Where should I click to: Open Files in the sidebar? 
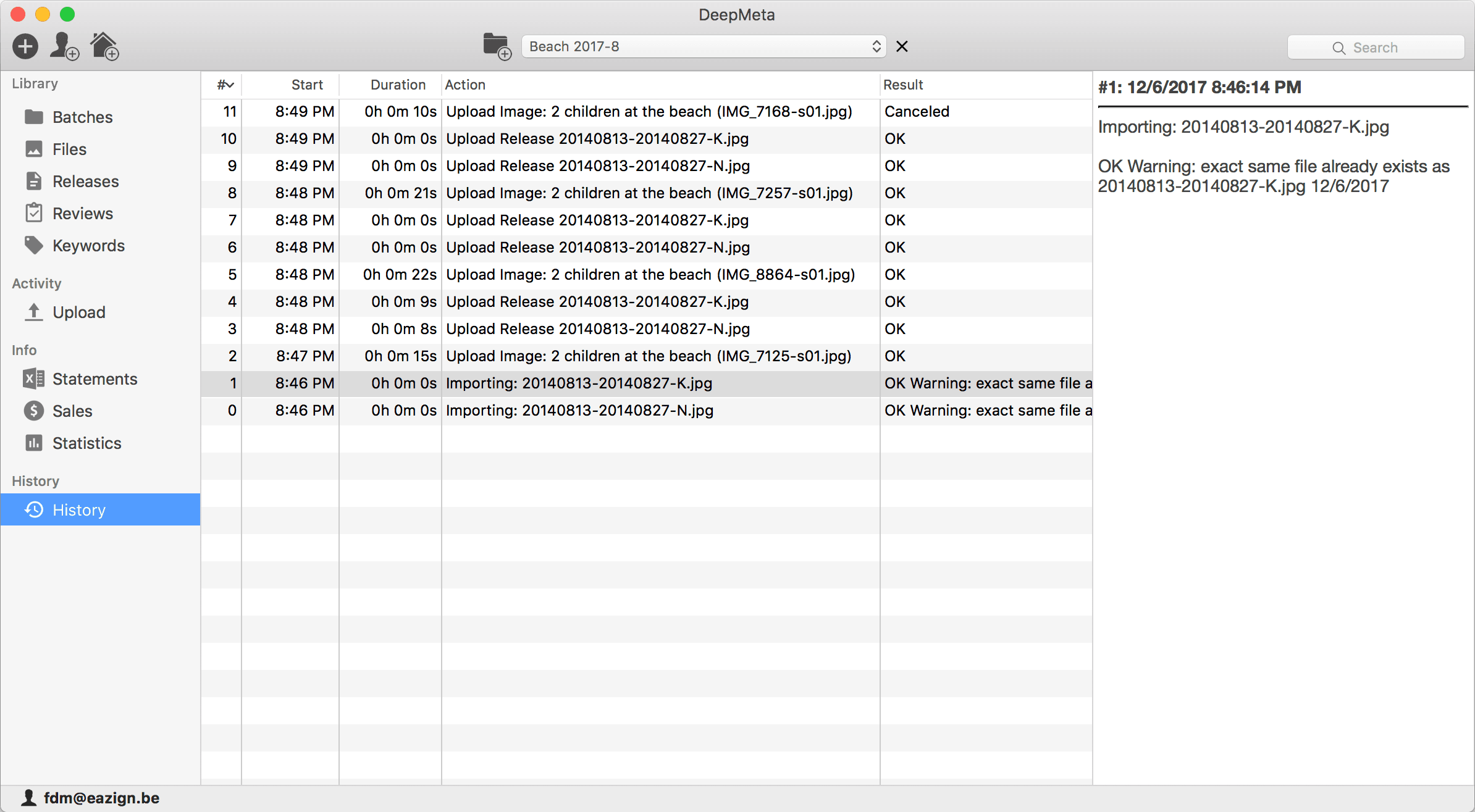[100, 149]
